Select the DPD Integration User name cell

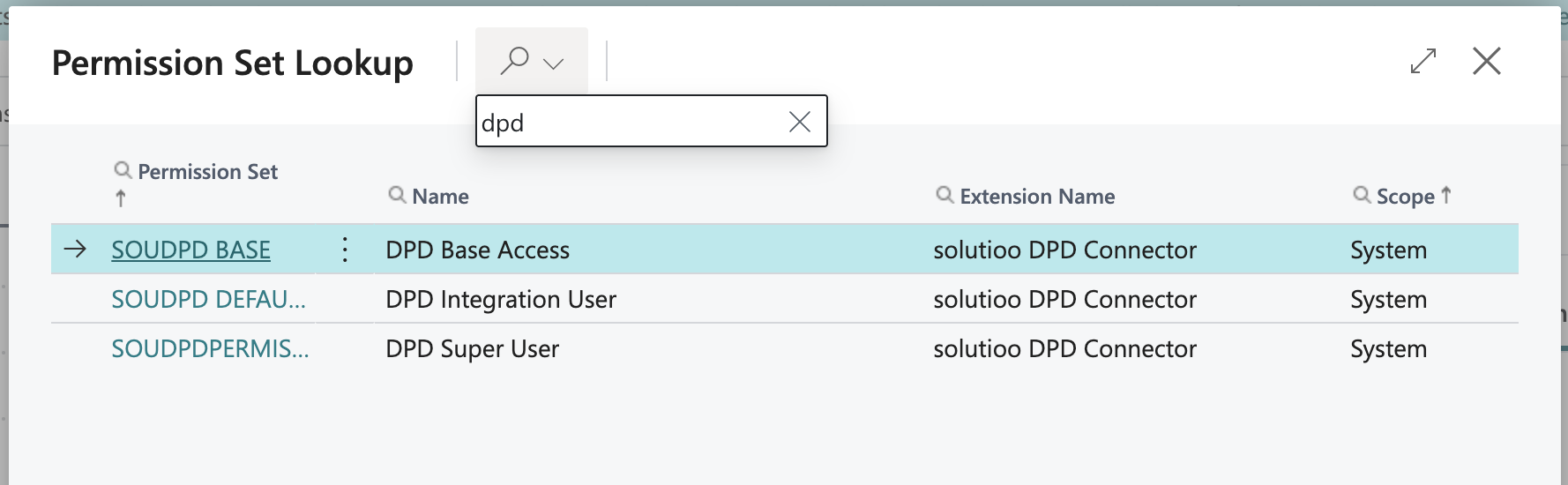[501, 299]
